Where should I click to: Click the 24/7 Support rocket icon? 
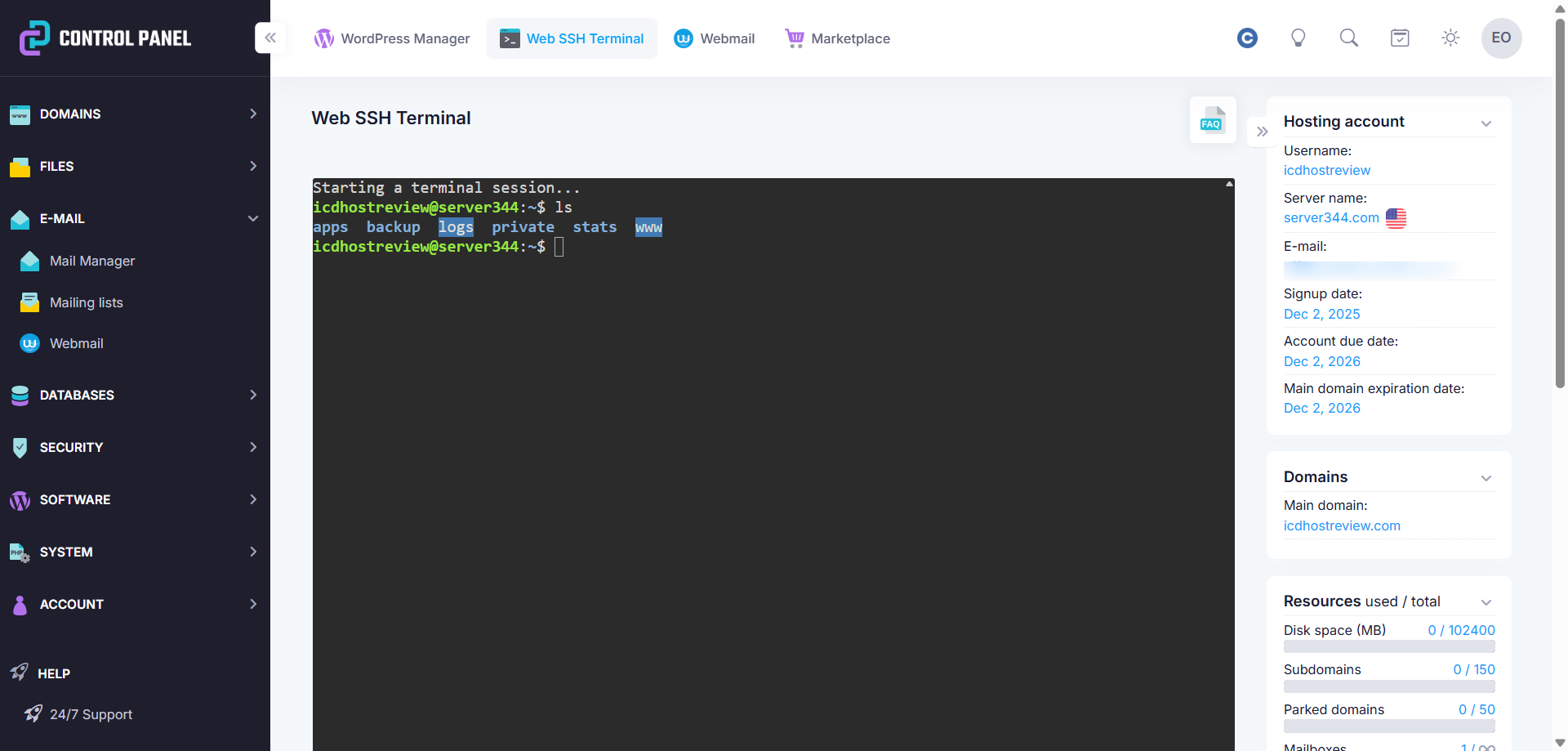pos(33,713)
